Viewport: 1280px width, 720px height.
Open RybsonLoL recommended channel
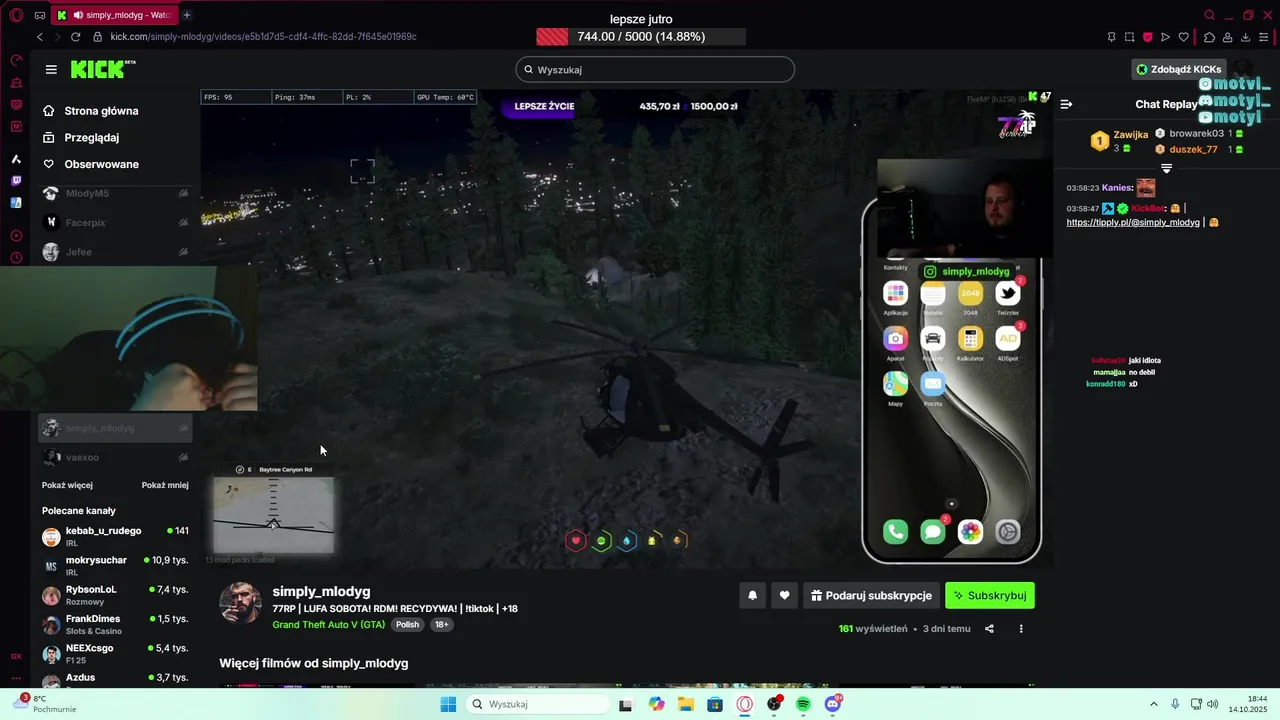115,595
